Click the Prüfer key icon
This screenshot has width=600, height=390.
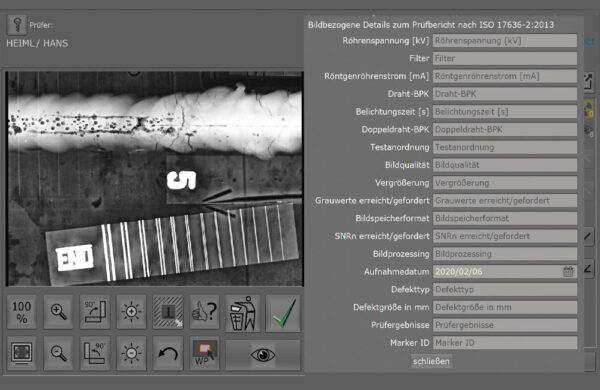(x=17, y=25)
